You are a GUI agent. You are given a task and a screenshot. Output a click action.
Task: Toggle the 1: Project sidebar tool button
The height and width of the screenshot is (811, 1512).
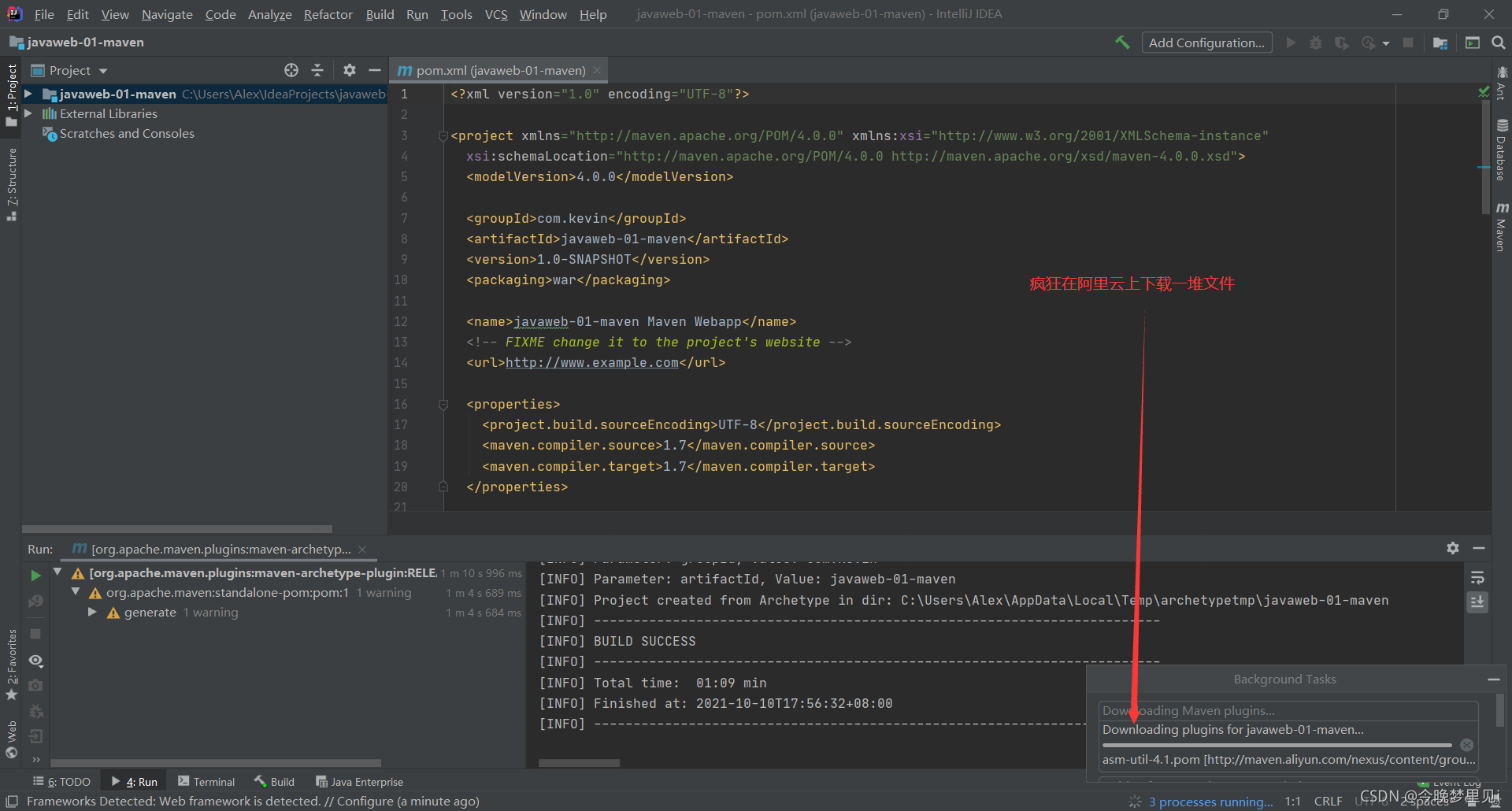click(x=11, y=94)
